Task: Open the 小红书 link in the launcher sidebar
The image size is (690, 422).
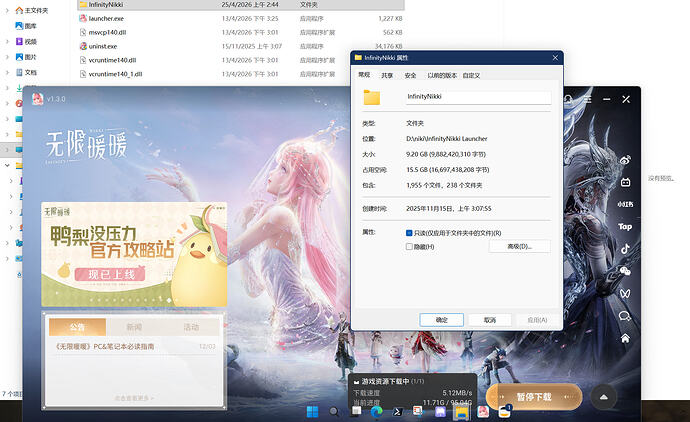Action: coord(625,204)
